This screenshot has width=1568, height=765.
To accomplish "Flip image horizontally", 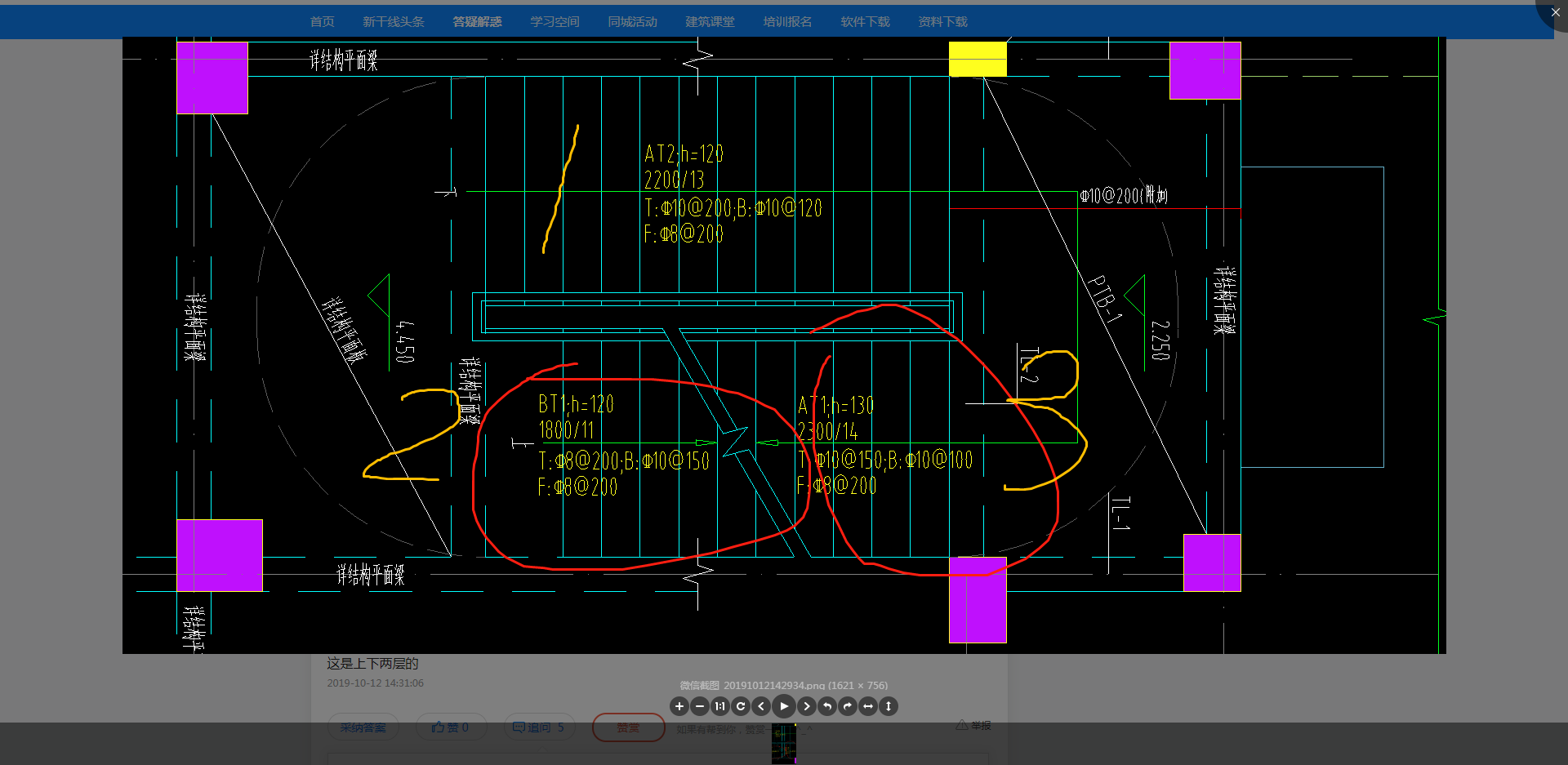I will click(868, 706).
